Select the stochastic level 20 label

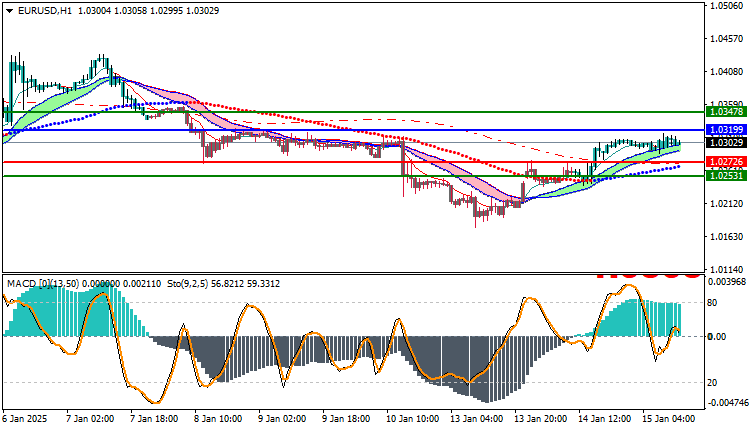712,383
